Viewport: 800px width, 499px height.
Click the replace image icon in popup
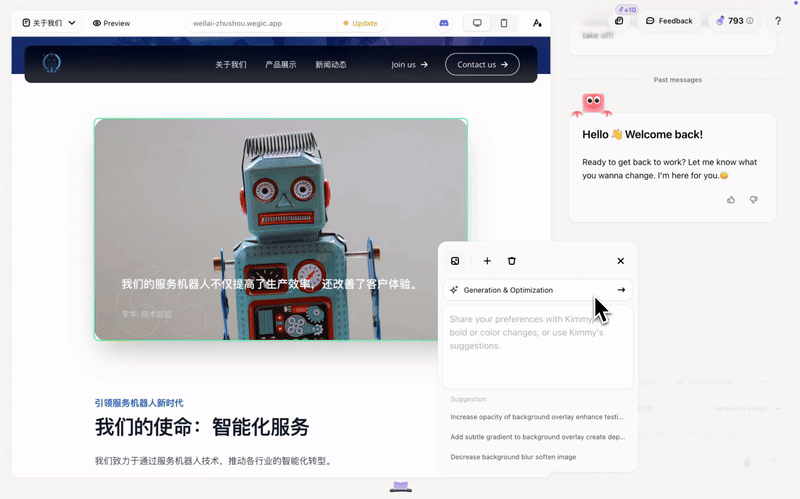pos(455,261)
